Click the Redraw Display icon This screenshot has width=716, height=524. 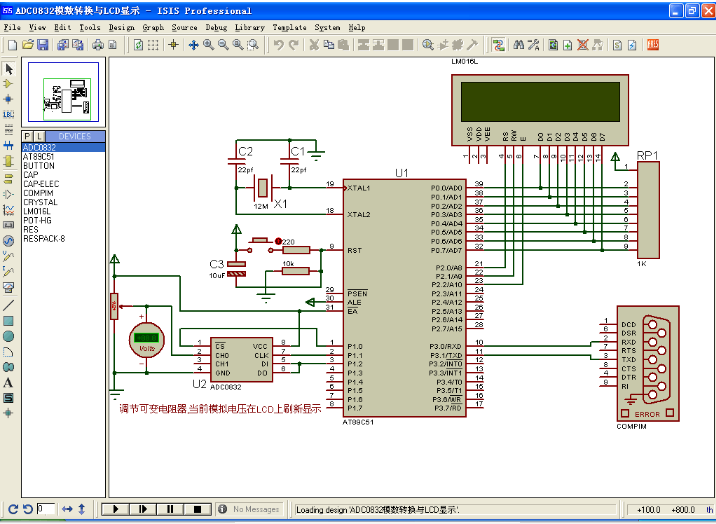click(138, 45)
